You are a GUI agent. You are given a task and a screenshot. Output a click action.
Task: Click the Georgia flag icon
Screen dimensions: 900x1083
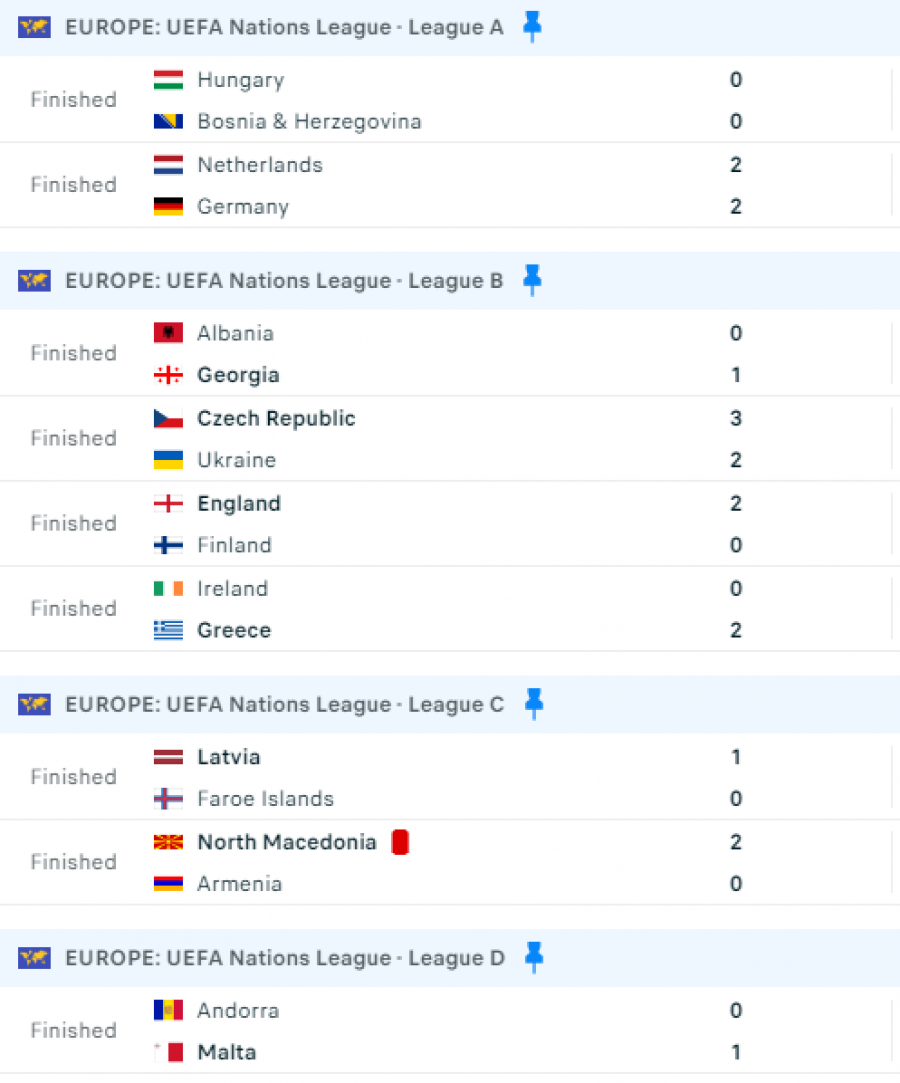point(168,375)
